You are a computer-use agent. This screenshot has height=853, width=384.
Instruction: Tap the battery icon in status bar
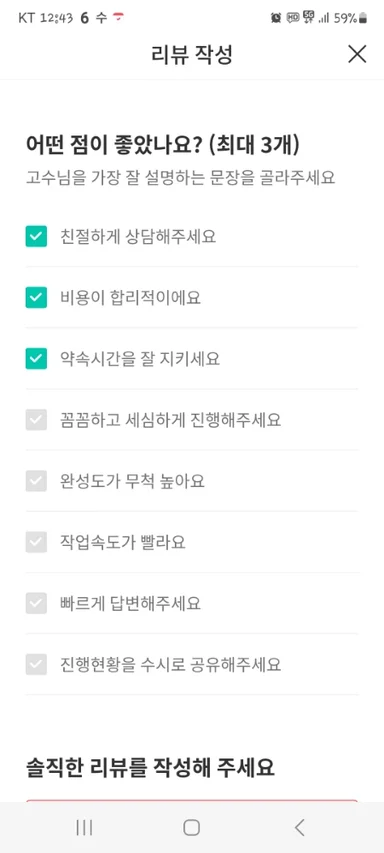[363, 18]
